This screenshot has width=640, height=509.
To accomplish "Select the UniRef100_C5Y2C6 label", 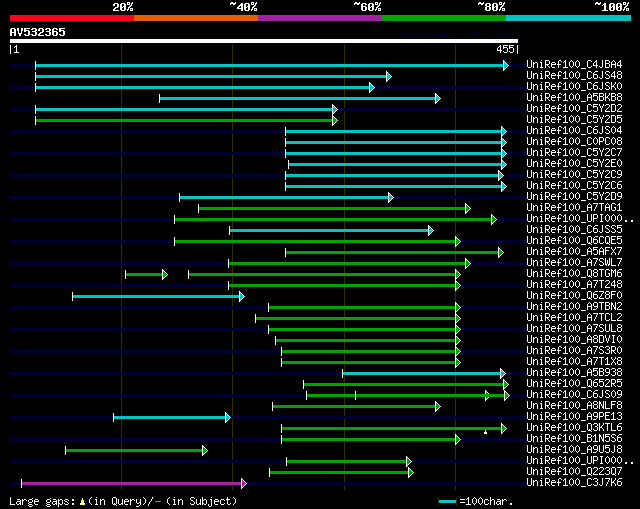I will pyautogui.click(x=574, y=186).
